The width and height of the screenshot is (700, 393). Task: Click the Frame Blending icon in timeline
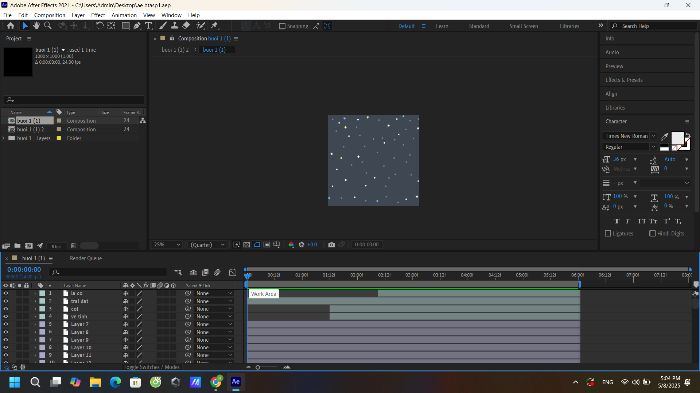click(x=205, y=272)
